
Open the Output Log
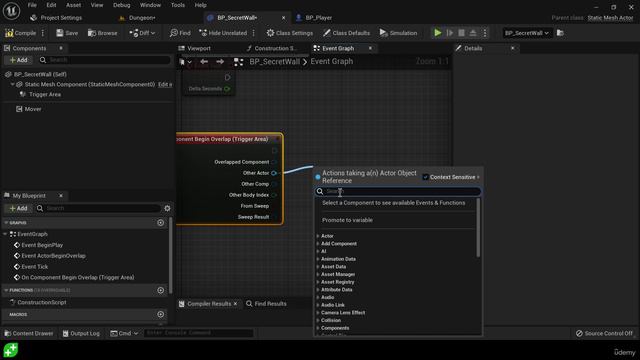point(81,333)
